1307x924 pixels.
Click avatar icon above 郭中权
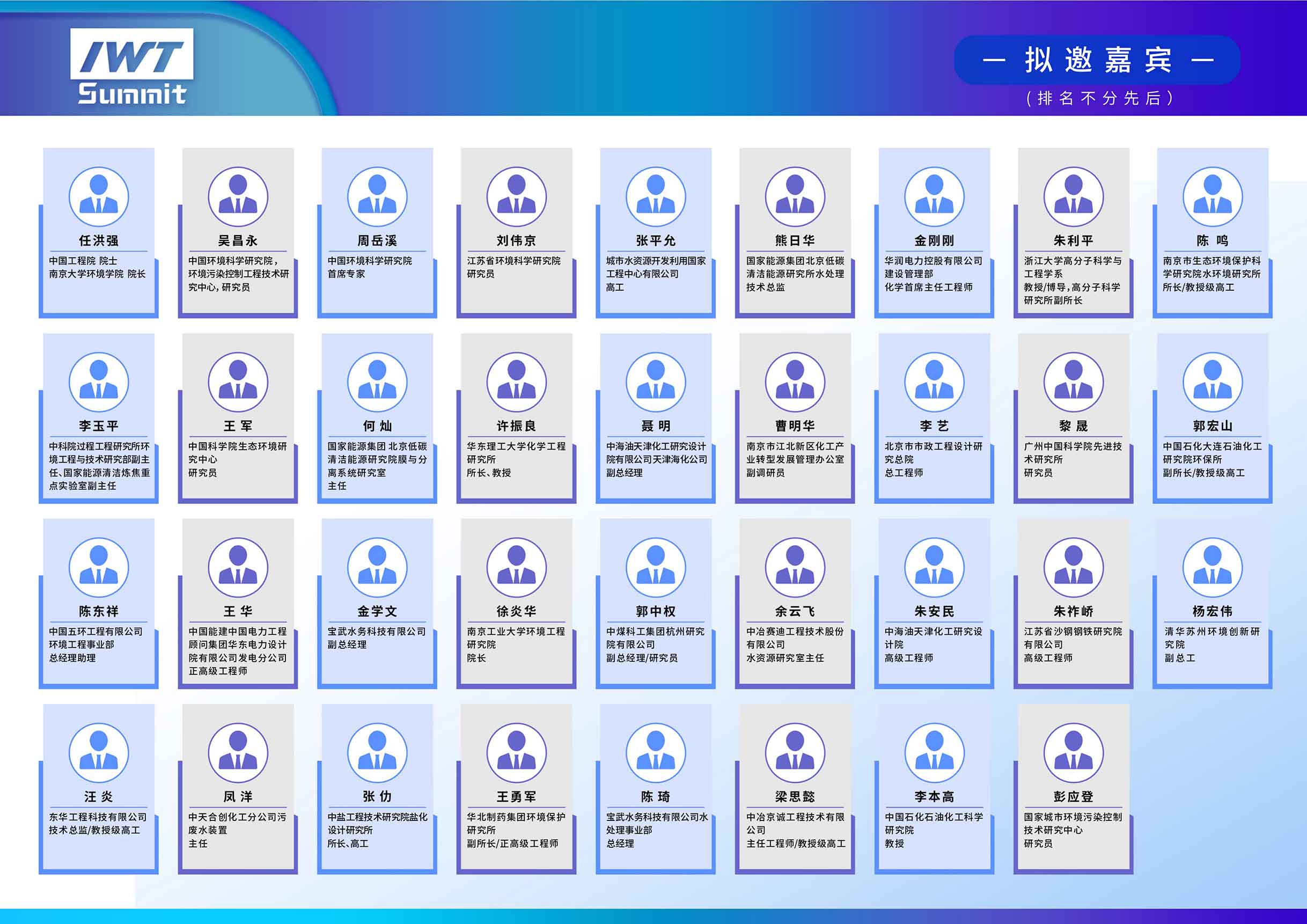tap(656, 568)
